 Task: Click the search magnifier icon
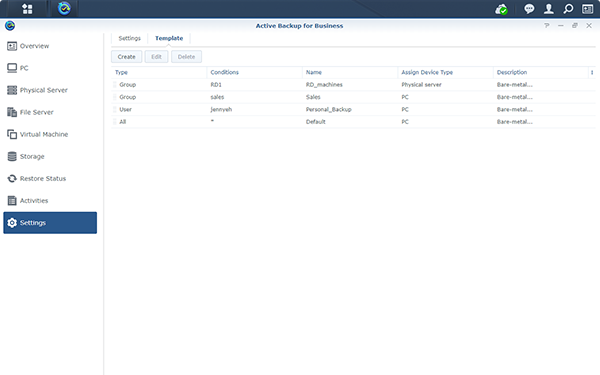coord(568,9)
